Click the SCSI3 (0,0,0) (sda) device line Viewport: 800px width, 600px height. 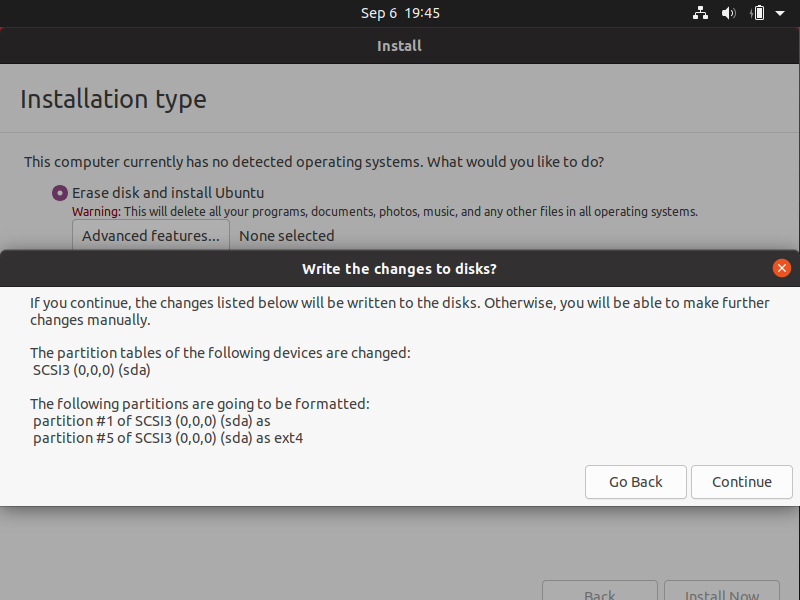click(91, 370)
